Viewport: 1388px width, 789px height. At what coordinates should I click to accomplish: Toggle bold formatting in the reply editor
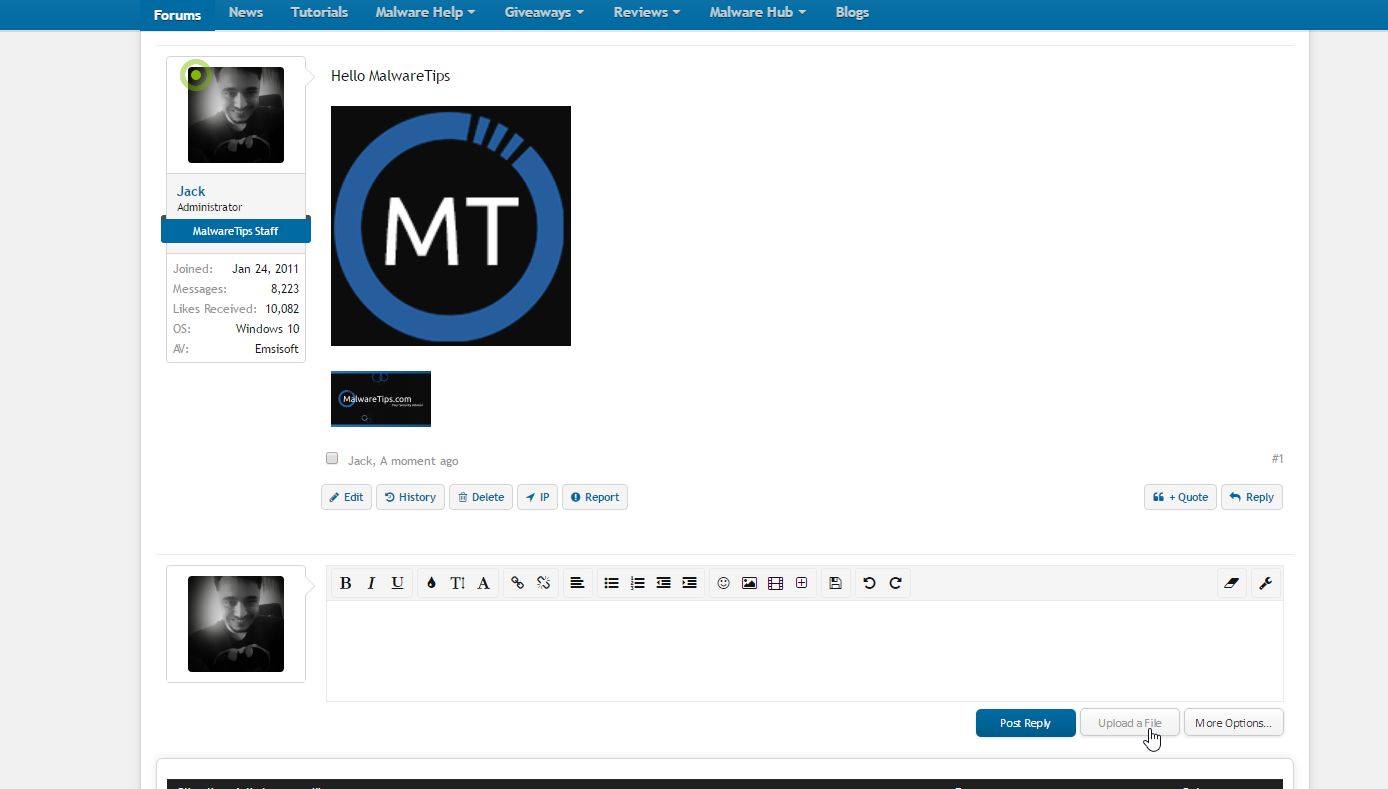click(345, 583)
